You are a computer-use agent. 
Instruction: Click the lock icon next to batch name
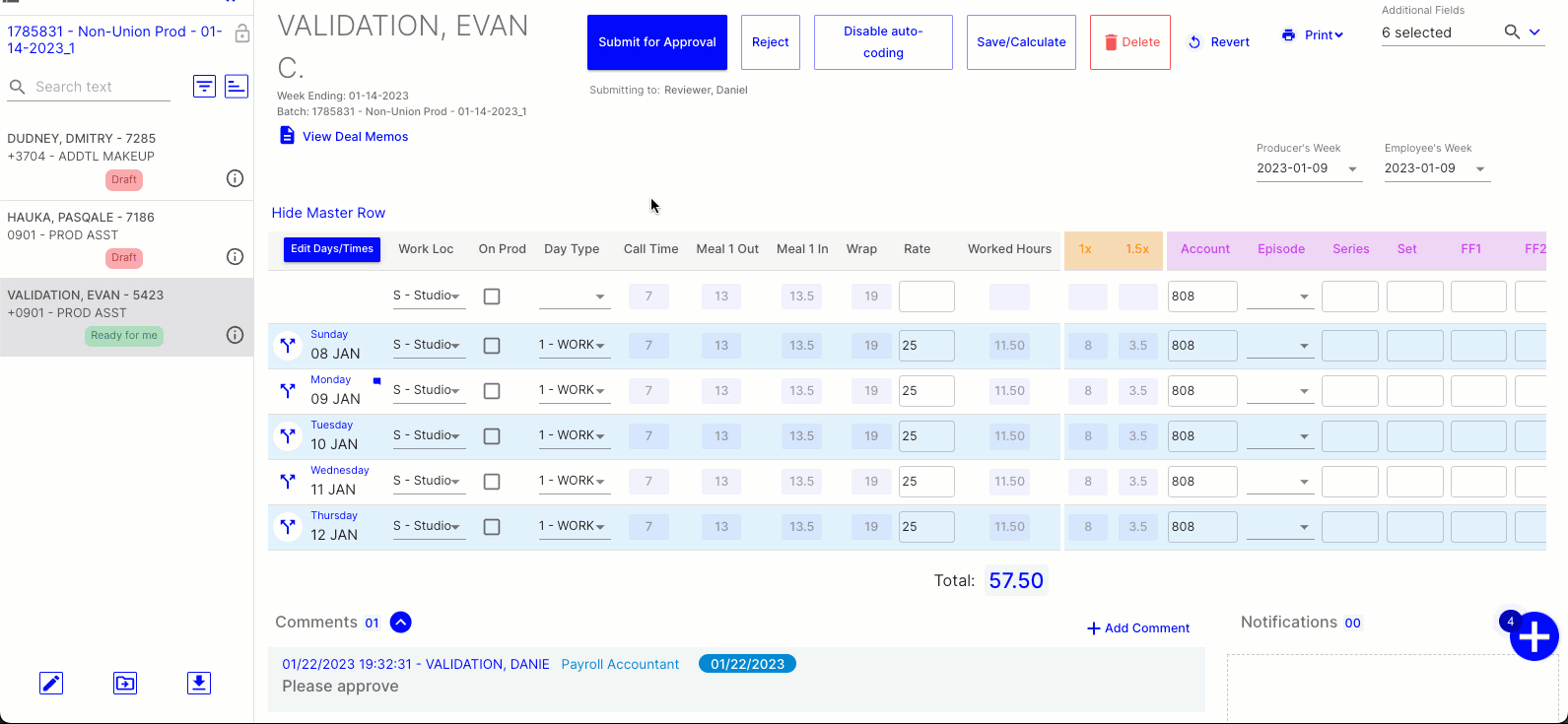tap(241, 34)
